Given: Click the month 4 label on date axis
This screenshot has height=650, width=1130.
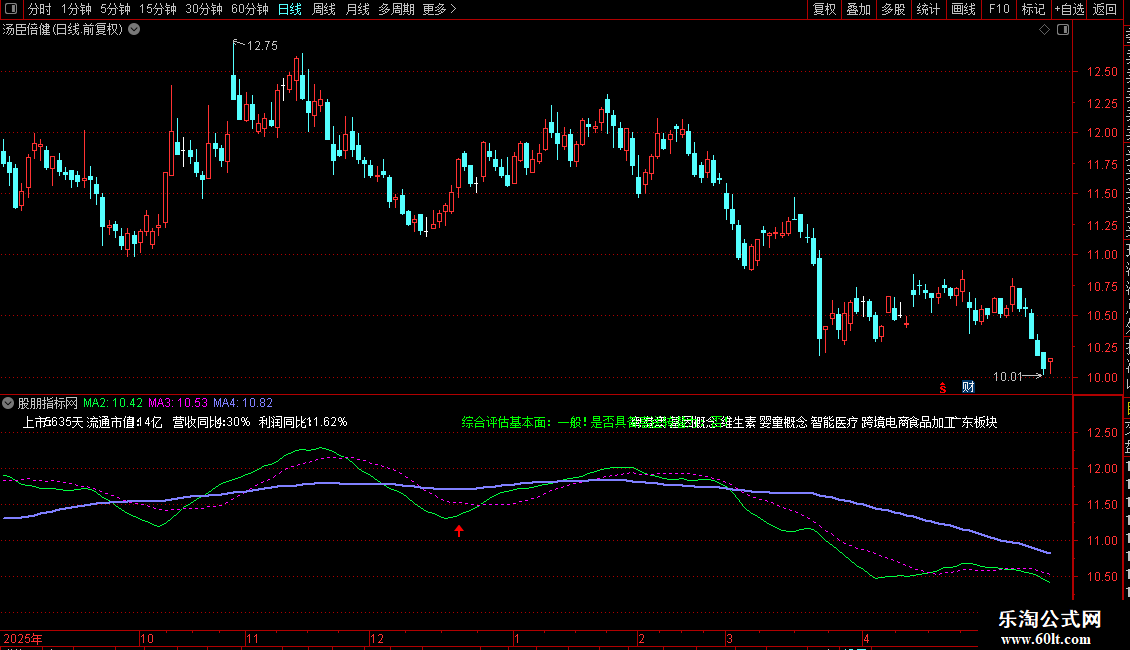Looking at the screenshot, I should click(866, 638).
